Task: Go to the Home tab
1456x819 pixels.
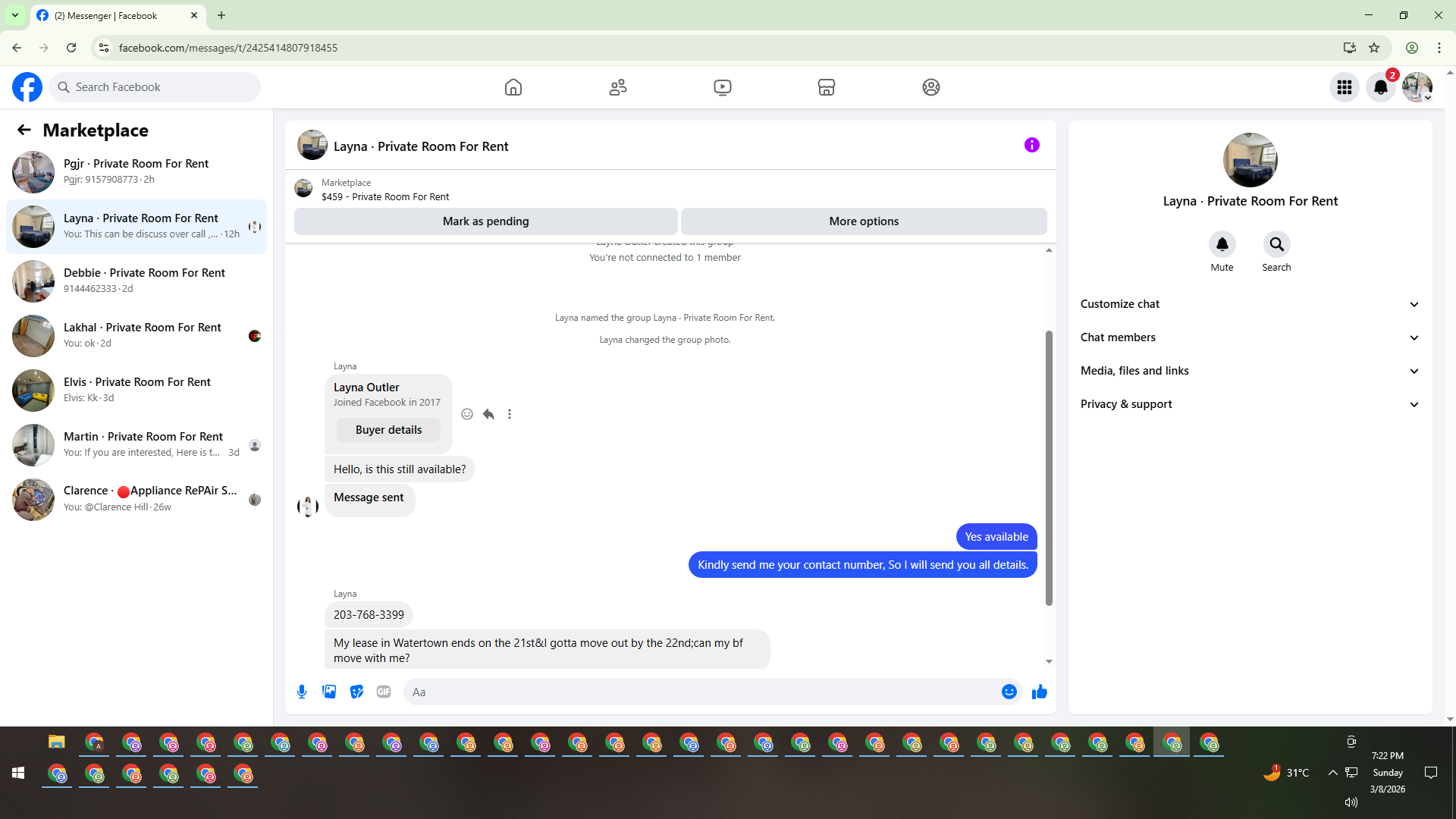Action: (x=513, y=87)
